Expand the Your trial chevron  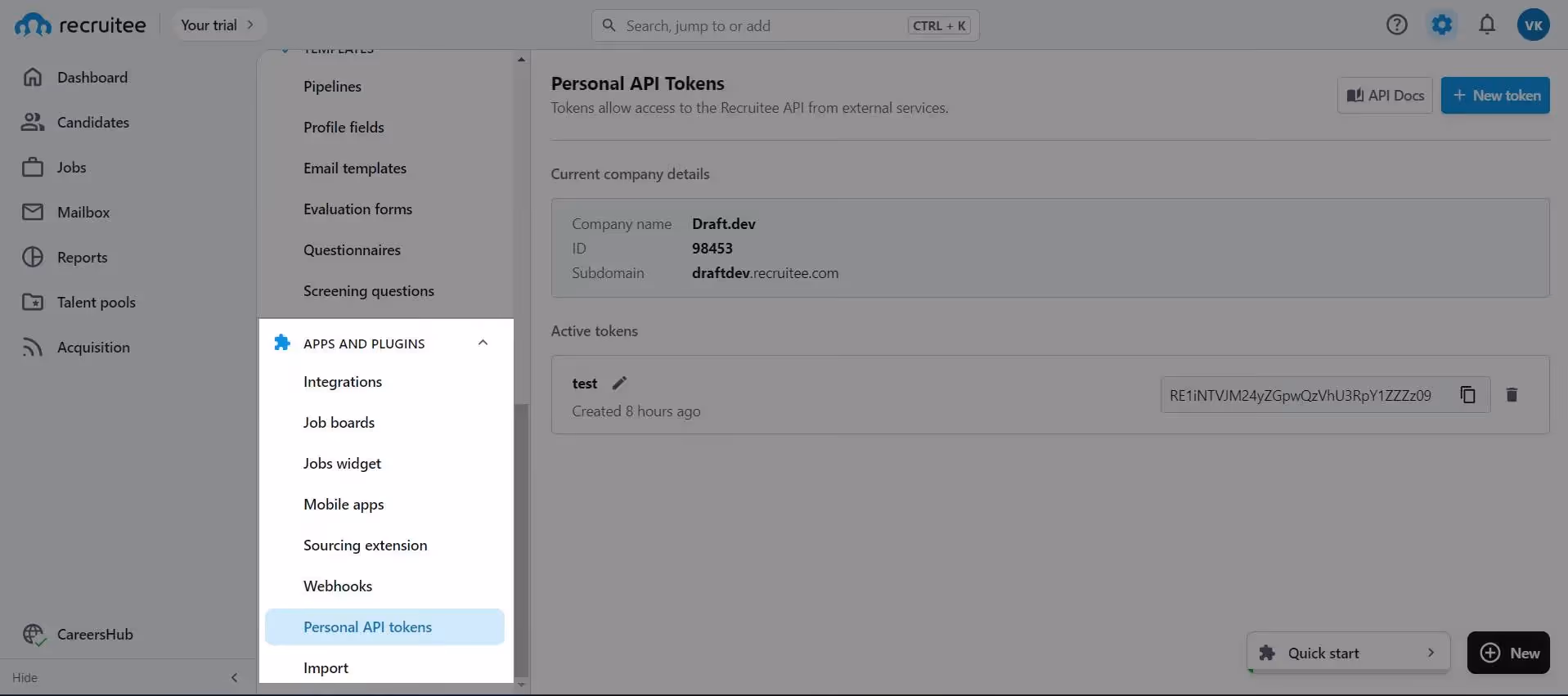(250, 25)
